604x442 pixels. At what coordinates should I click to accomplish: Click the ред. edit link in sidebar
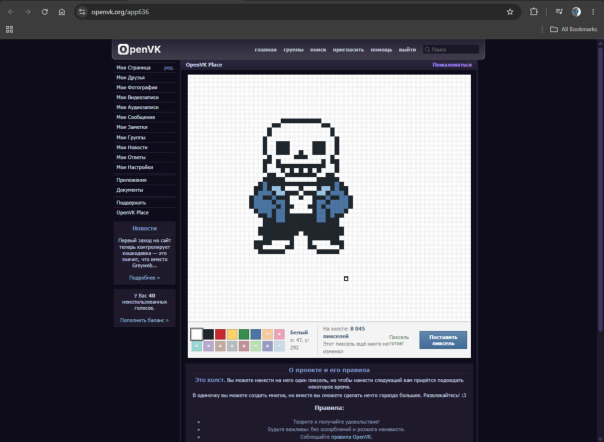click(x=169, y=68)
